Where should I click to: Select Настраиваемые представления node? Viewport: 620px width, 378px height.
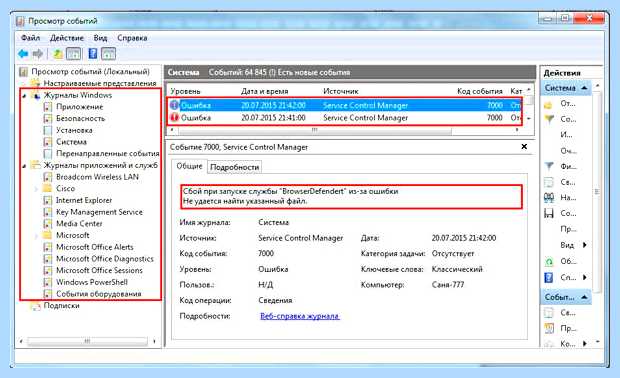[100, 83]
